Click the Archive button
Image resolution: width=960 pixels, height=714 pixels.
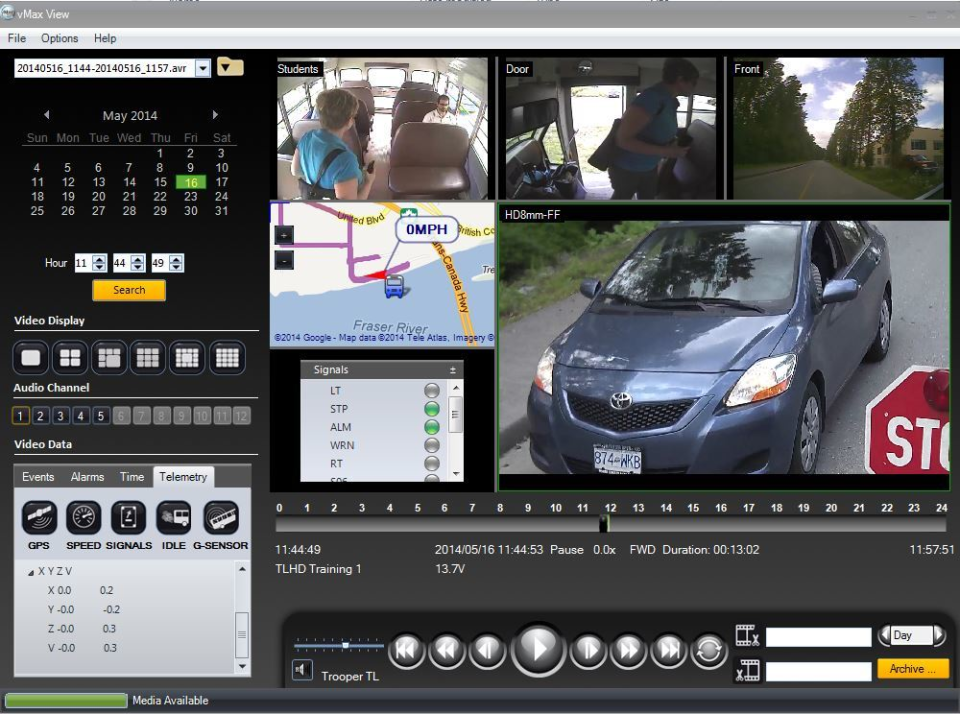(x=913, y=669)
